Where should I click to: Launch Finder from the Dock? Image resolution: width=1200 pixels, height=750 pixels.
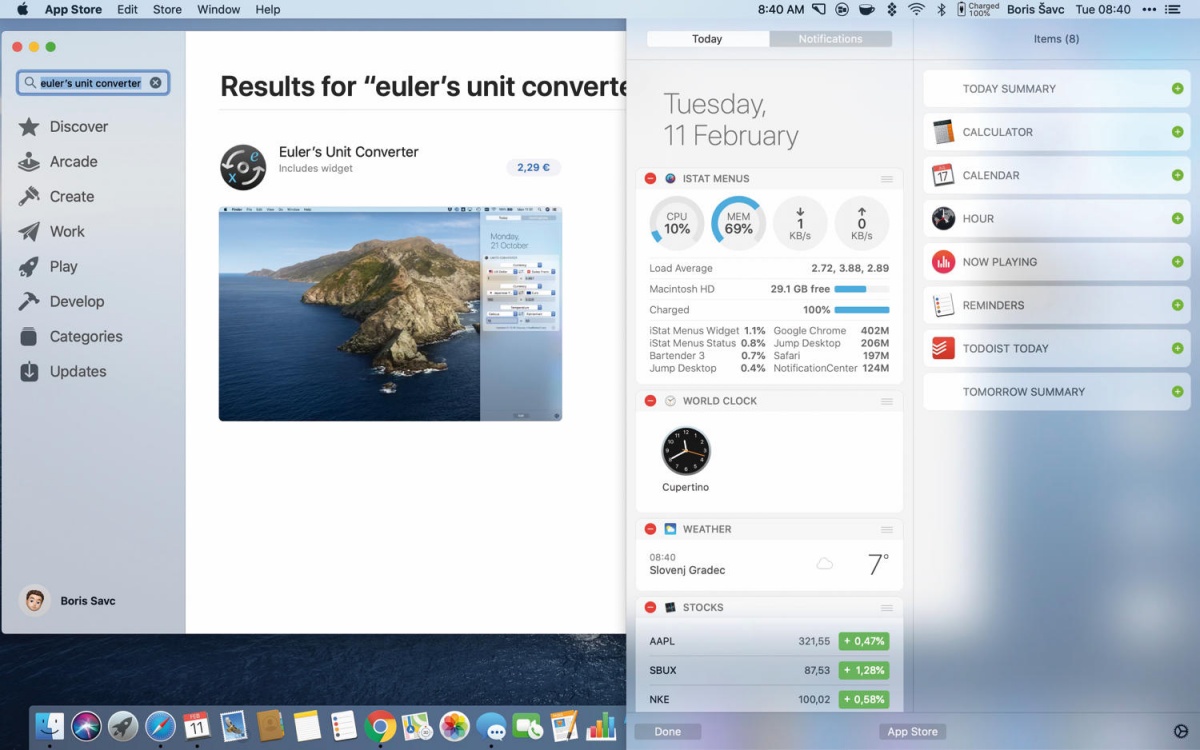(x=49, y=726)
